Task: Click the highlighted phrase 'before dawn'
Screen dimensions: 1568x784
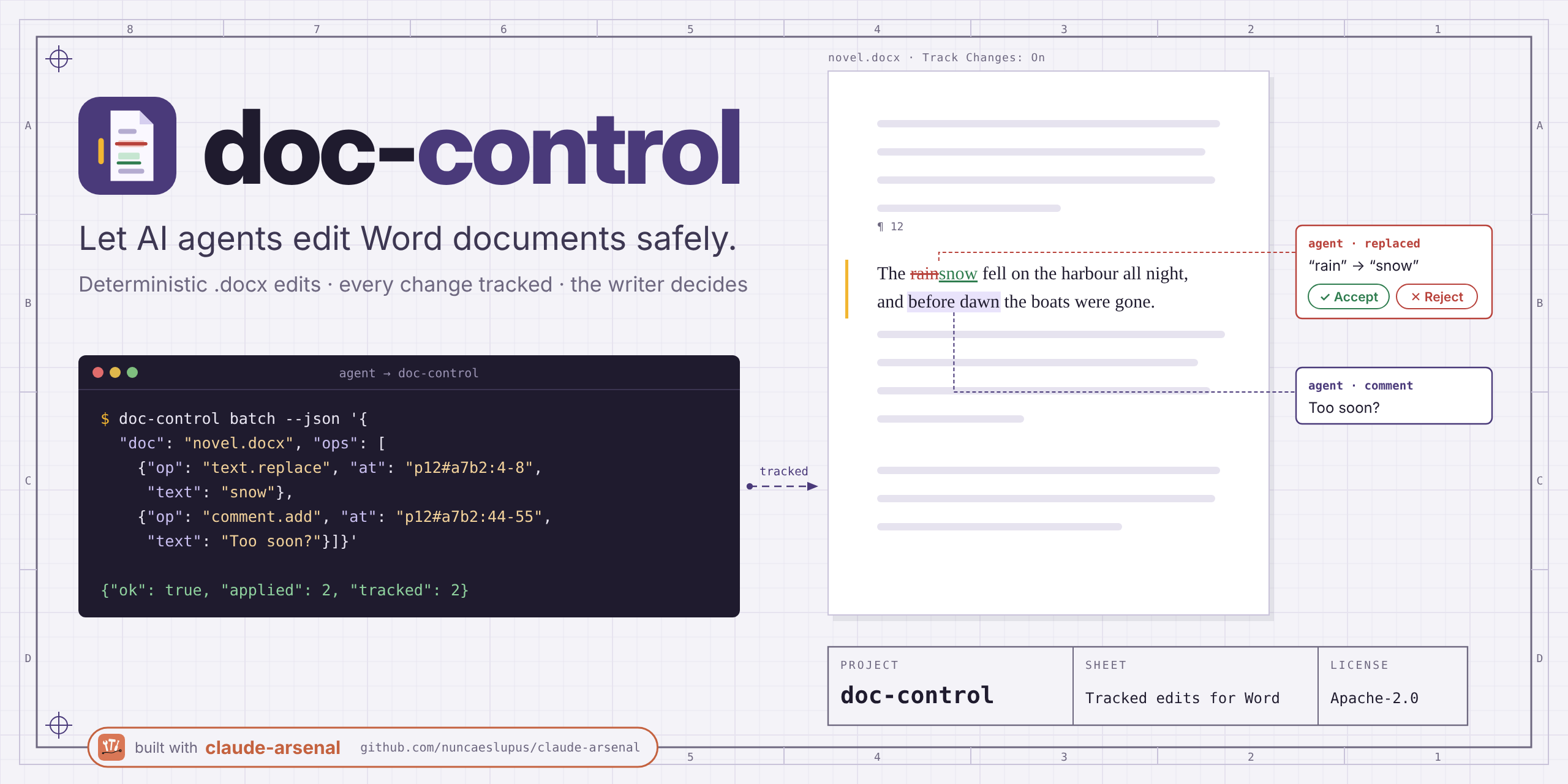Action: (954, 301)
